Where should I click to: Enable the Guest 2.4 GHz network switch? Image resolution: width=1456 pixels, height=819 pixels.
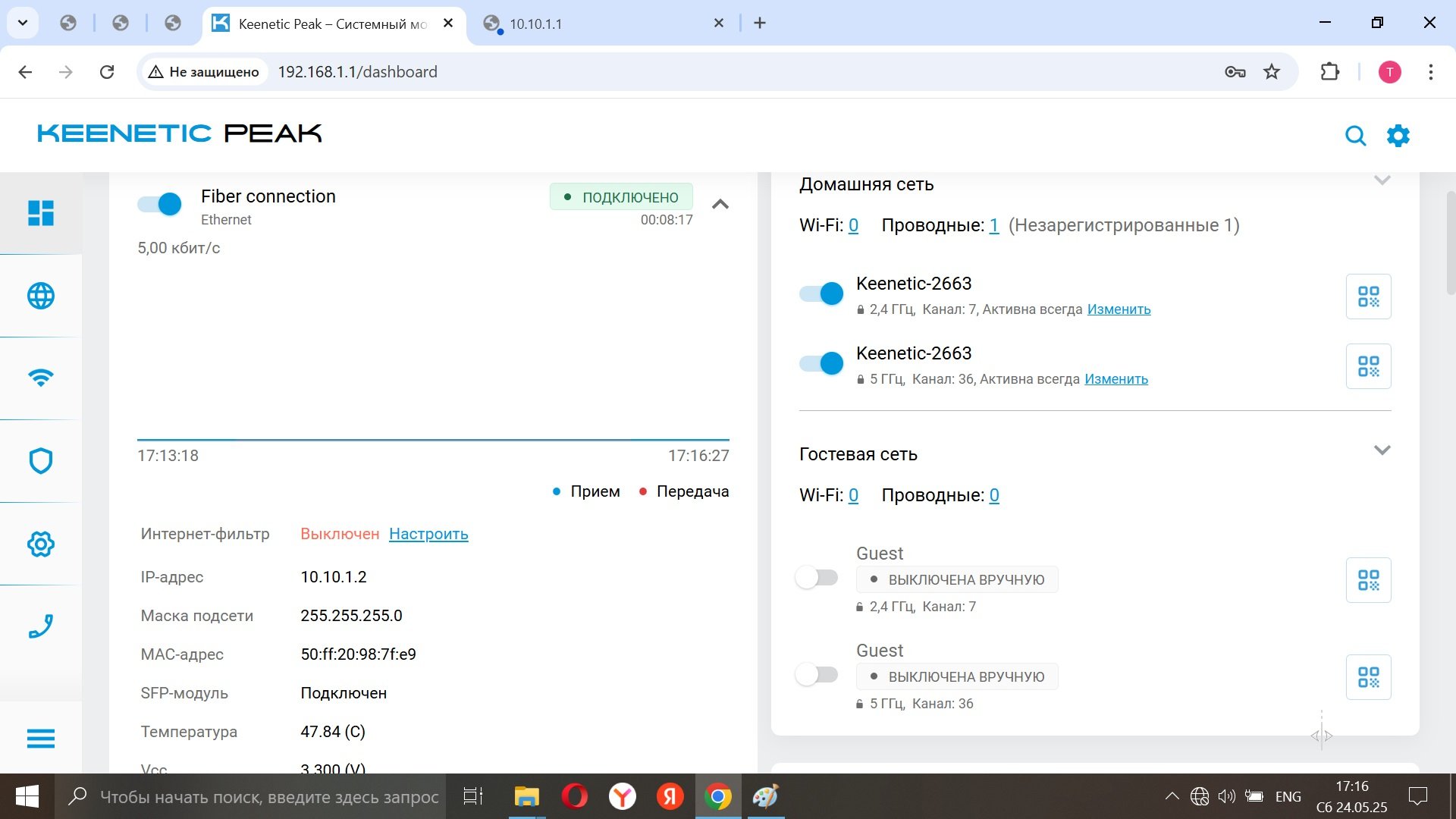pyautogui.click(x=817, y=578)
